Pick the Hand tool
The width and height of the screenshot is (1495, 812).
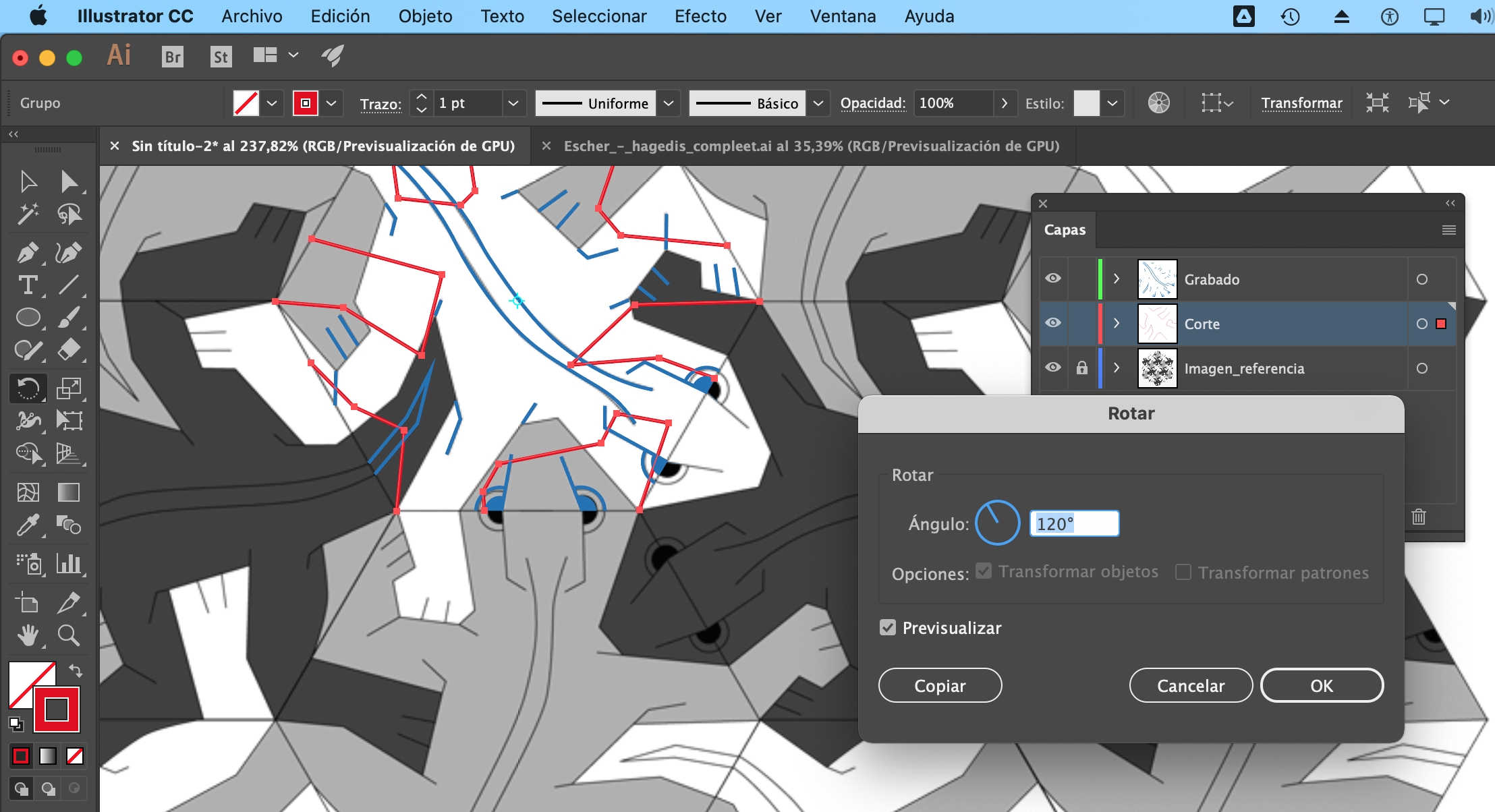tap(28, 635)
